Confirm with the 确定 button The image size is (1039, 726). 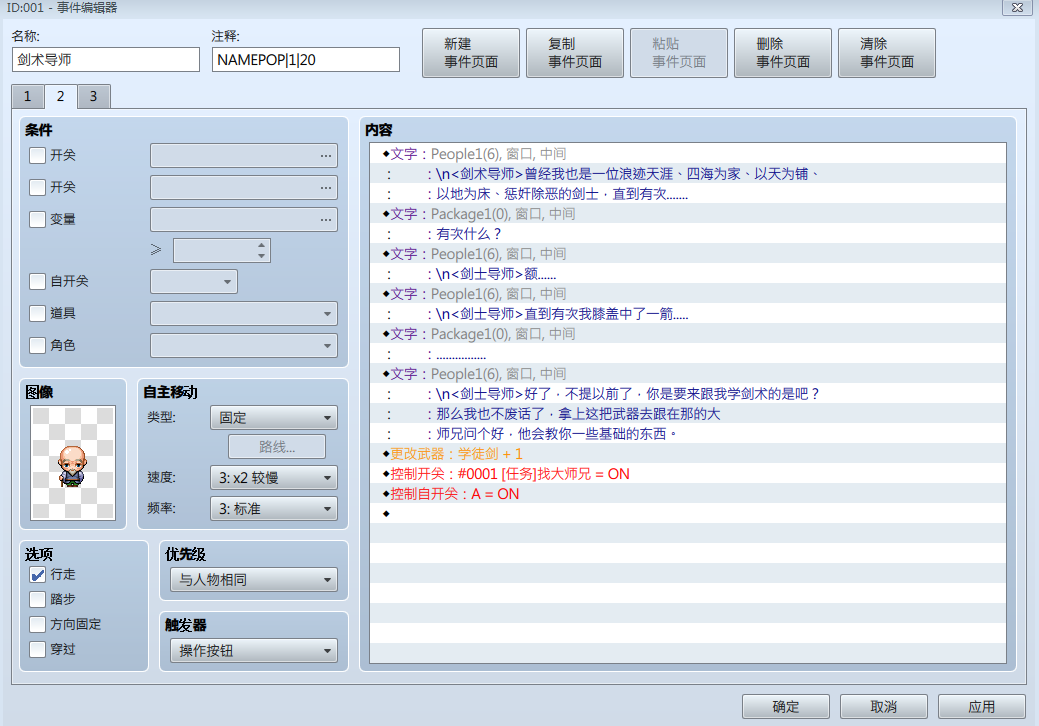[786, 707]
